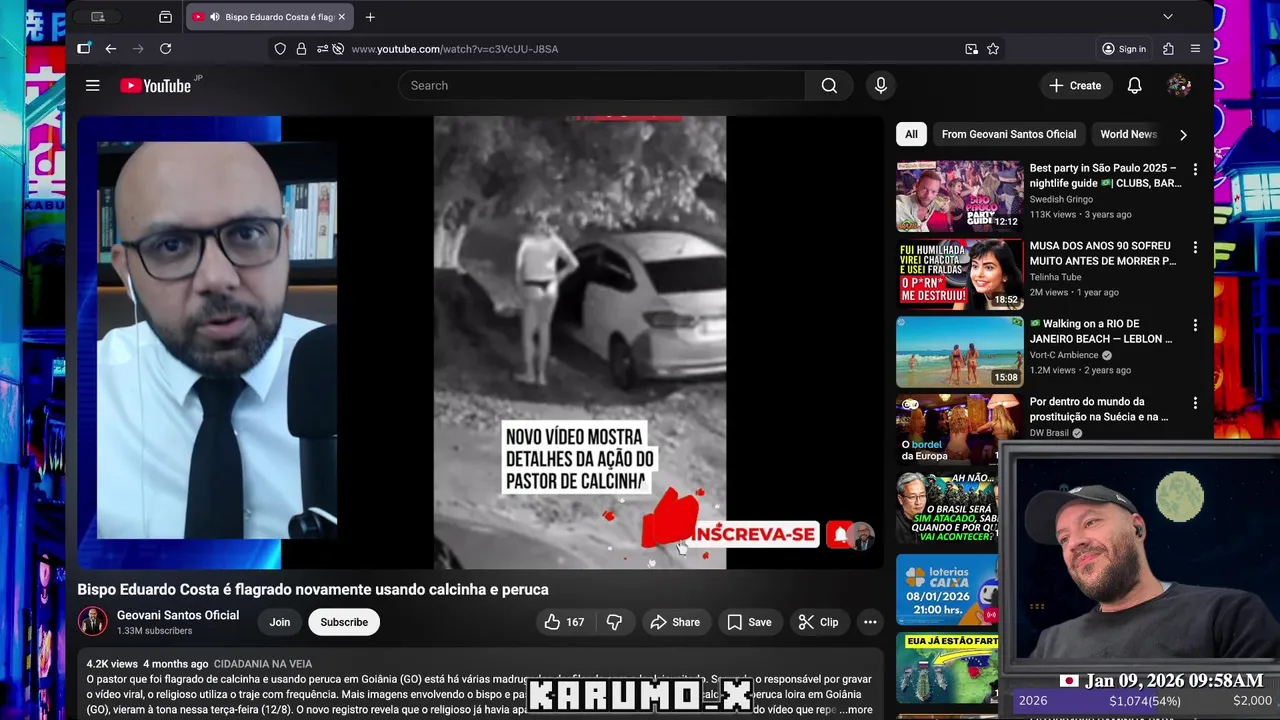Open the sidebar toggle in browser toolbar
Image resolution: width=1280 pixels, height=720 pixels.
tap(84, 49)
